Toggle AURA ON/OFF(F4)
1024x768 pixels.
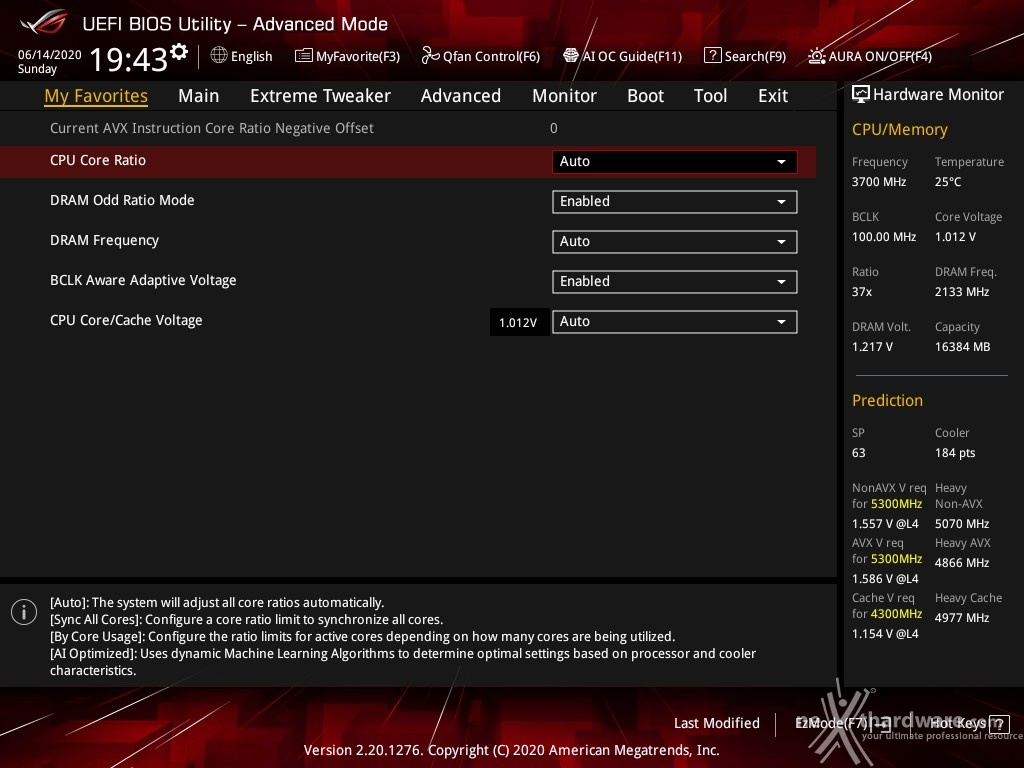pos(870,56)
